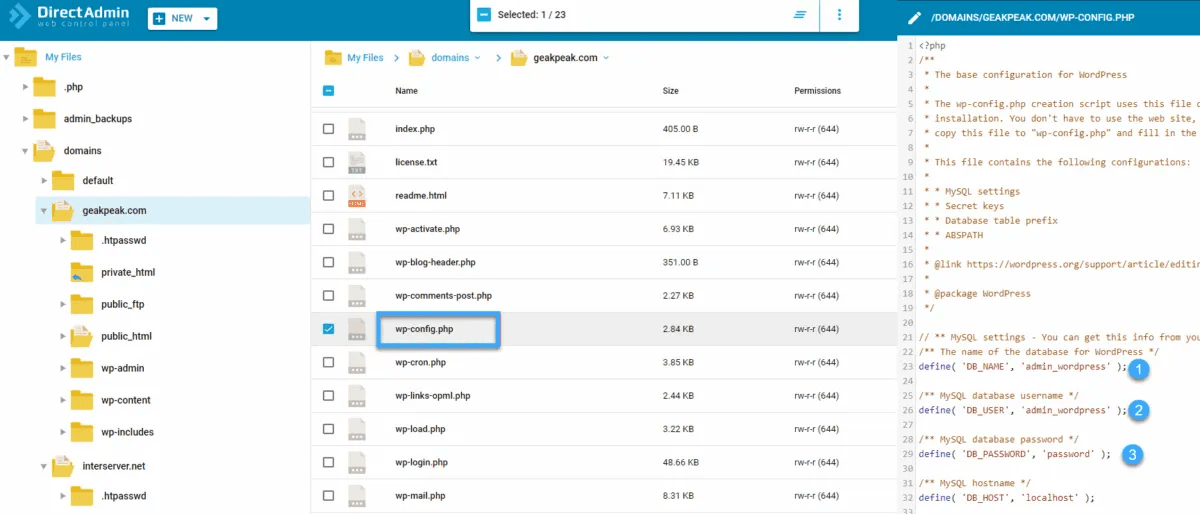Click the wp-login.php file icon
The height and width of the screenshot is (514, 1200).
click(357, 462)
